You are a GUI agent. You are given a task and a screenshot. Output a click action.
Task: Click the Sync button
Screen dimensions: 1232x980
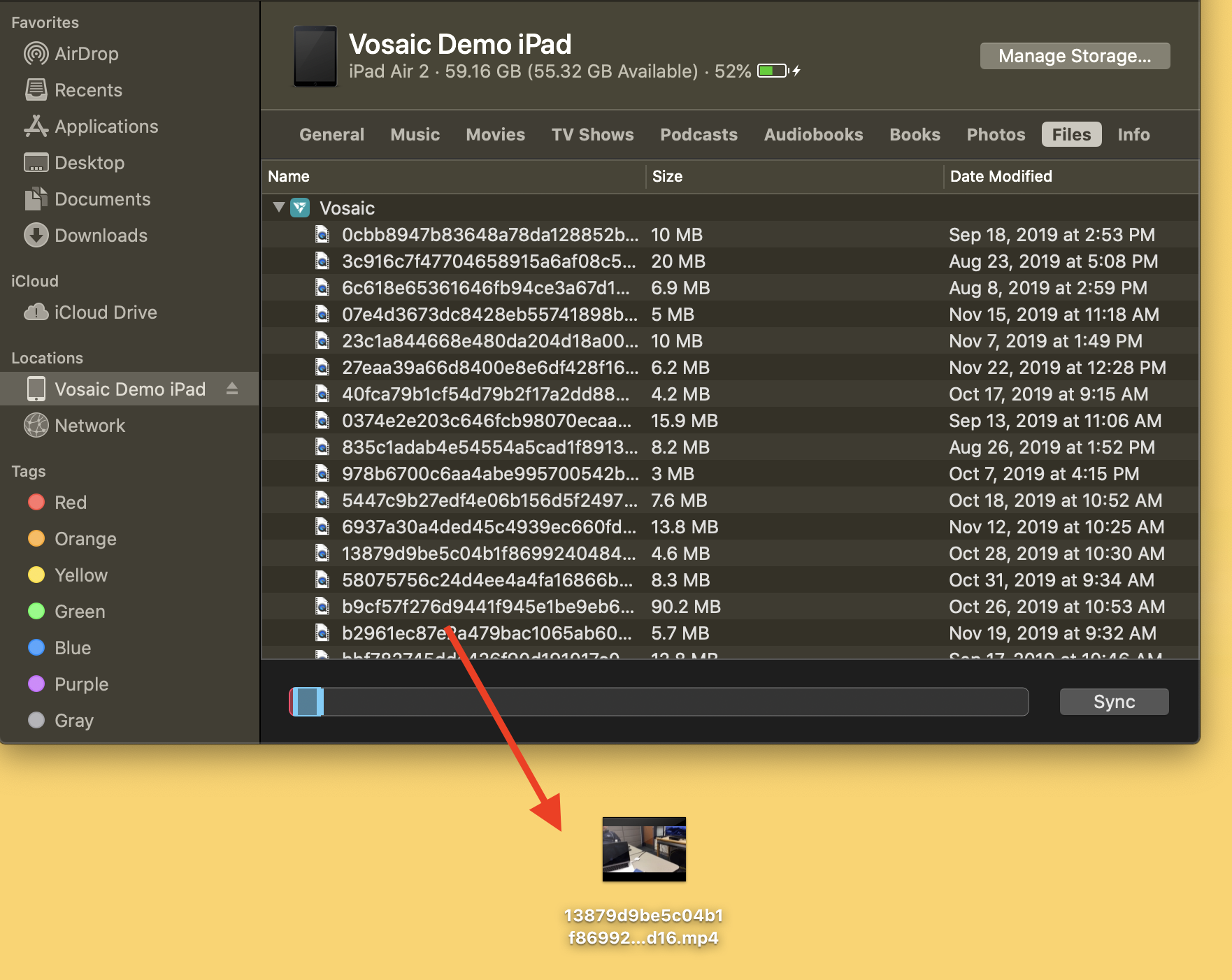[x=1114, y=702]
